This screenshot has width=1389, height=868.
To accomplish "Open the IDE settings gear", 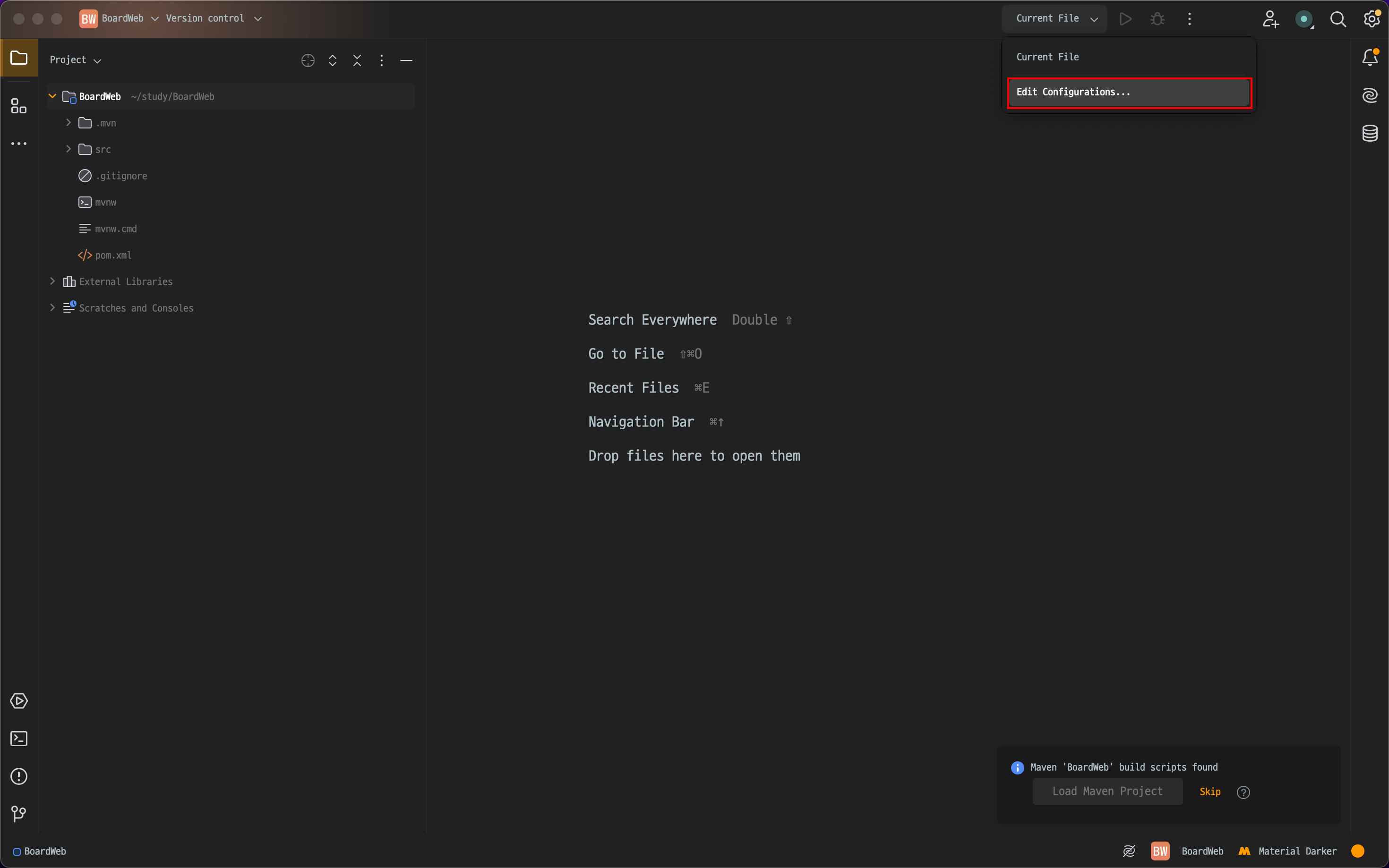I will point(1371,19).
